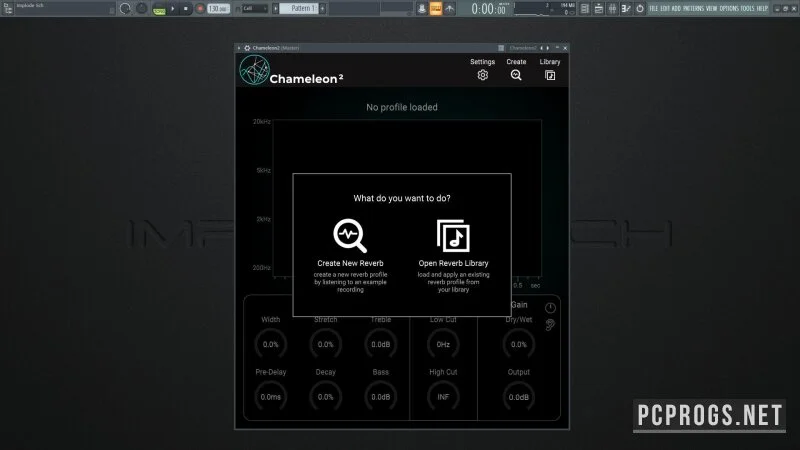Click the Create text label in header
800x450 pixels.
point(516,62)
